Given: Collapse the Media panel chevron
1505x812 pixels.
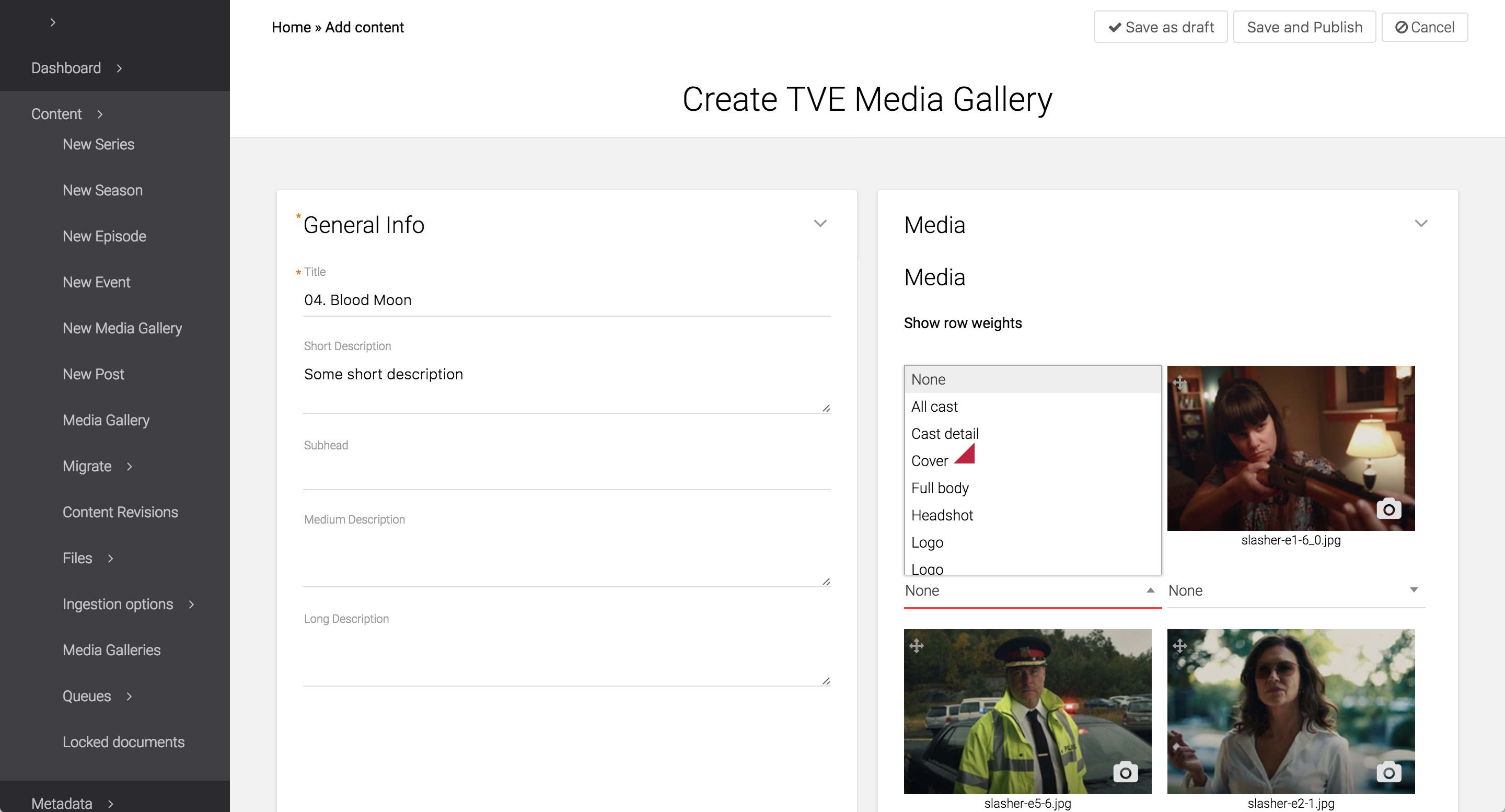Looking at the screenshot, I should click(1421, 224).
